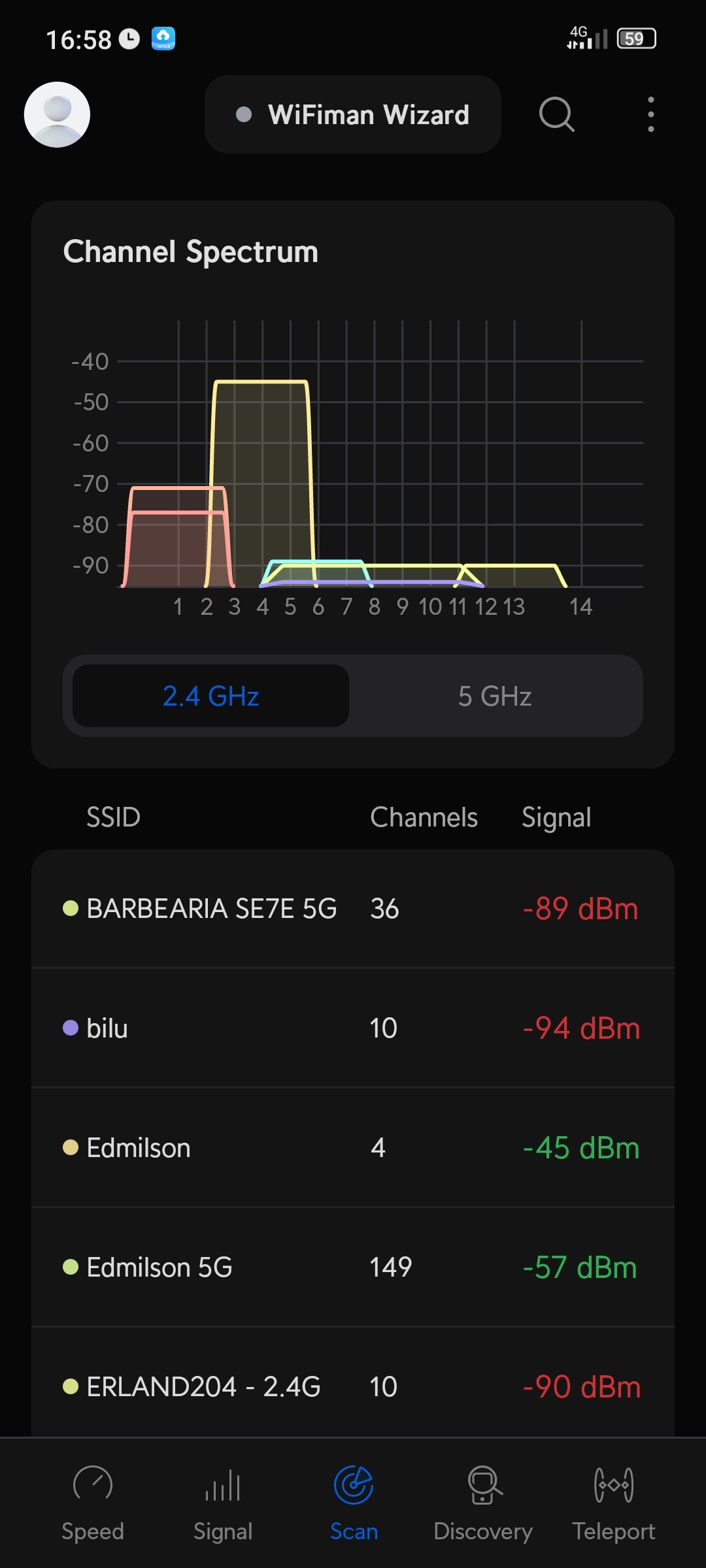Open ERLAND204 - 2.4G network row
The height and width of the screenshot is (1568, 706).
353,1386
